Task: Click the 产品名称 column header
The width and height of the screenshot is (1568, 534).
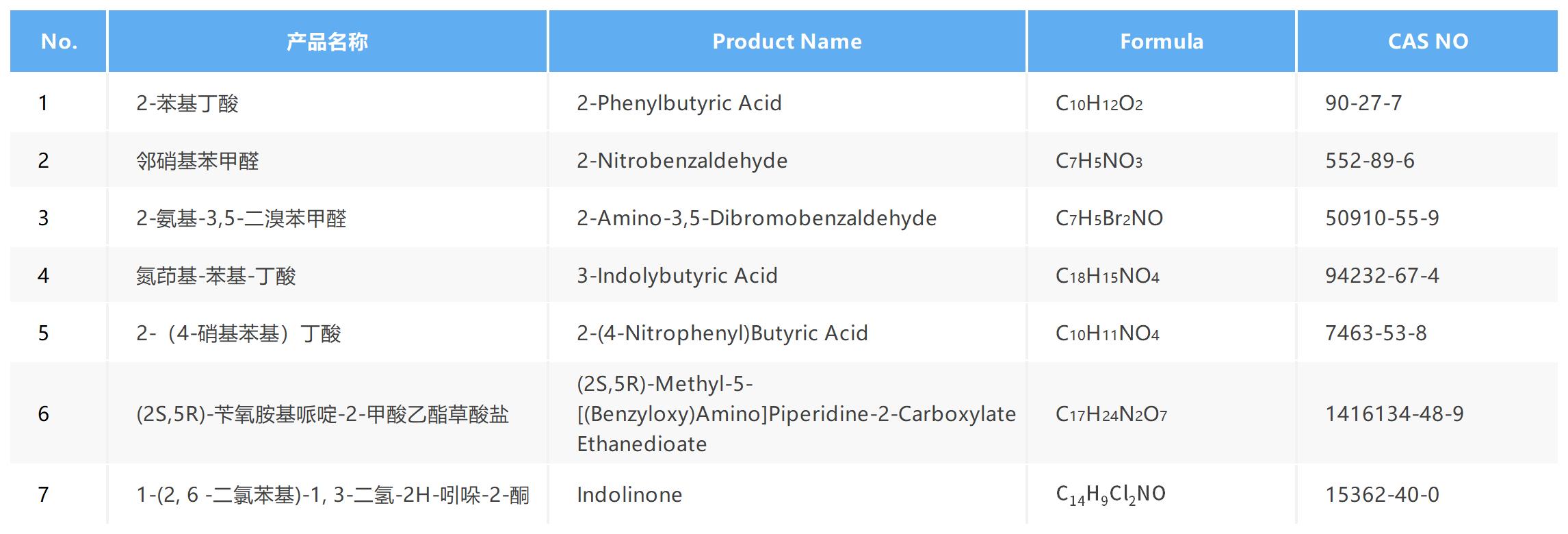Action: tap(327, 42)
